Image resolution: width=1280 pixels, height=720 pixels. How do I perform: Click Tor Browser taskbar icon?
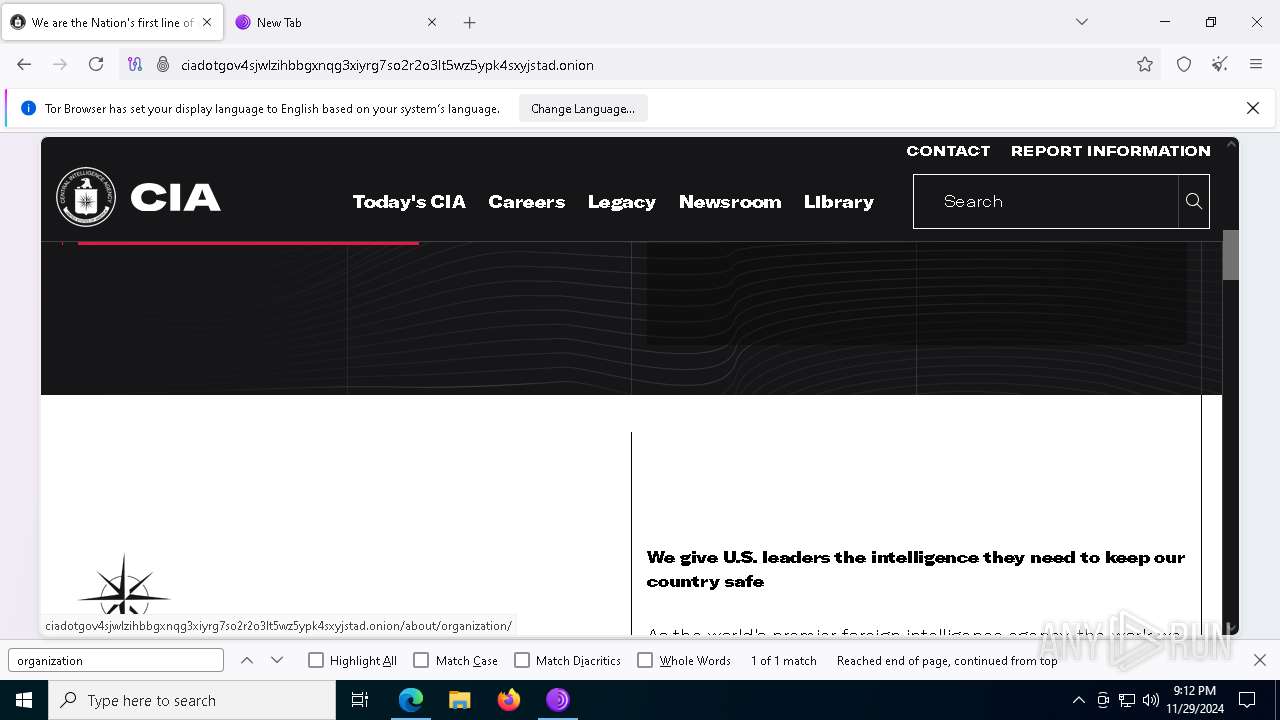pyautogui.click(x=558, y=700)
